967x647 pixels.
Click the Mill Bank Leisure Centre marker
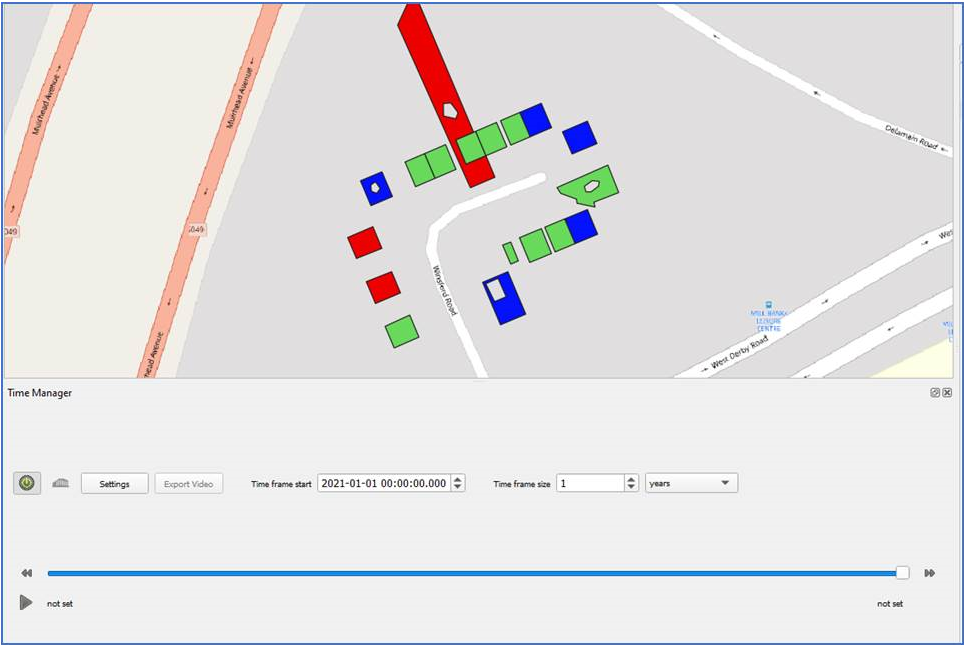click(768, 304)
